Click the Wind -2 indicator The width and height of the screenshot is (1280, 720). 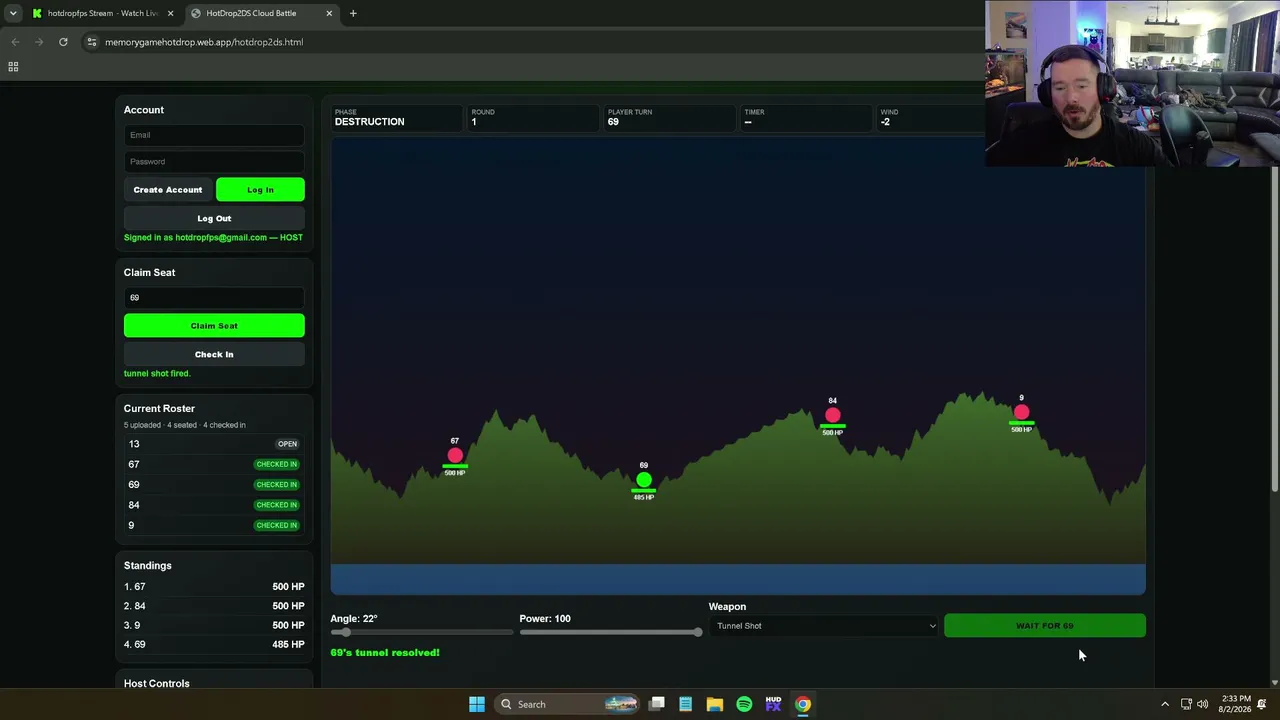click(930, 118)
